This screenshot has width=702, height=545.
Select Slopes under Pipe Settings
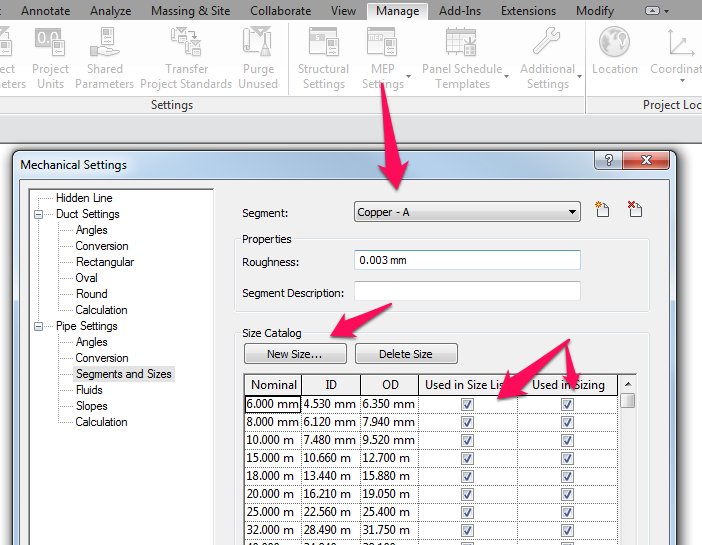(91, 406)
